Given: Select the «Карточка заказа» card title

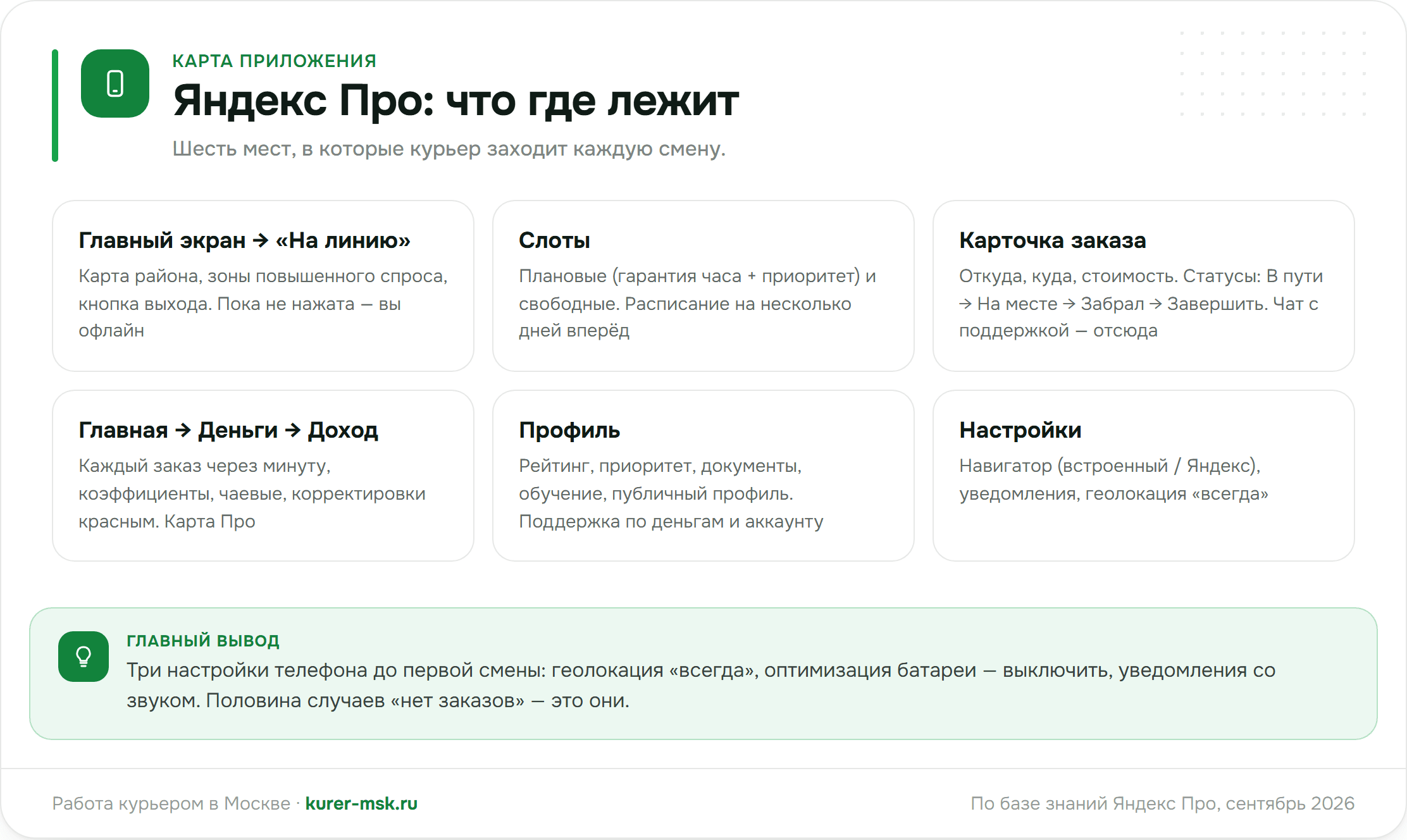Looking at the screenshot, I should tap(1053, 240).
